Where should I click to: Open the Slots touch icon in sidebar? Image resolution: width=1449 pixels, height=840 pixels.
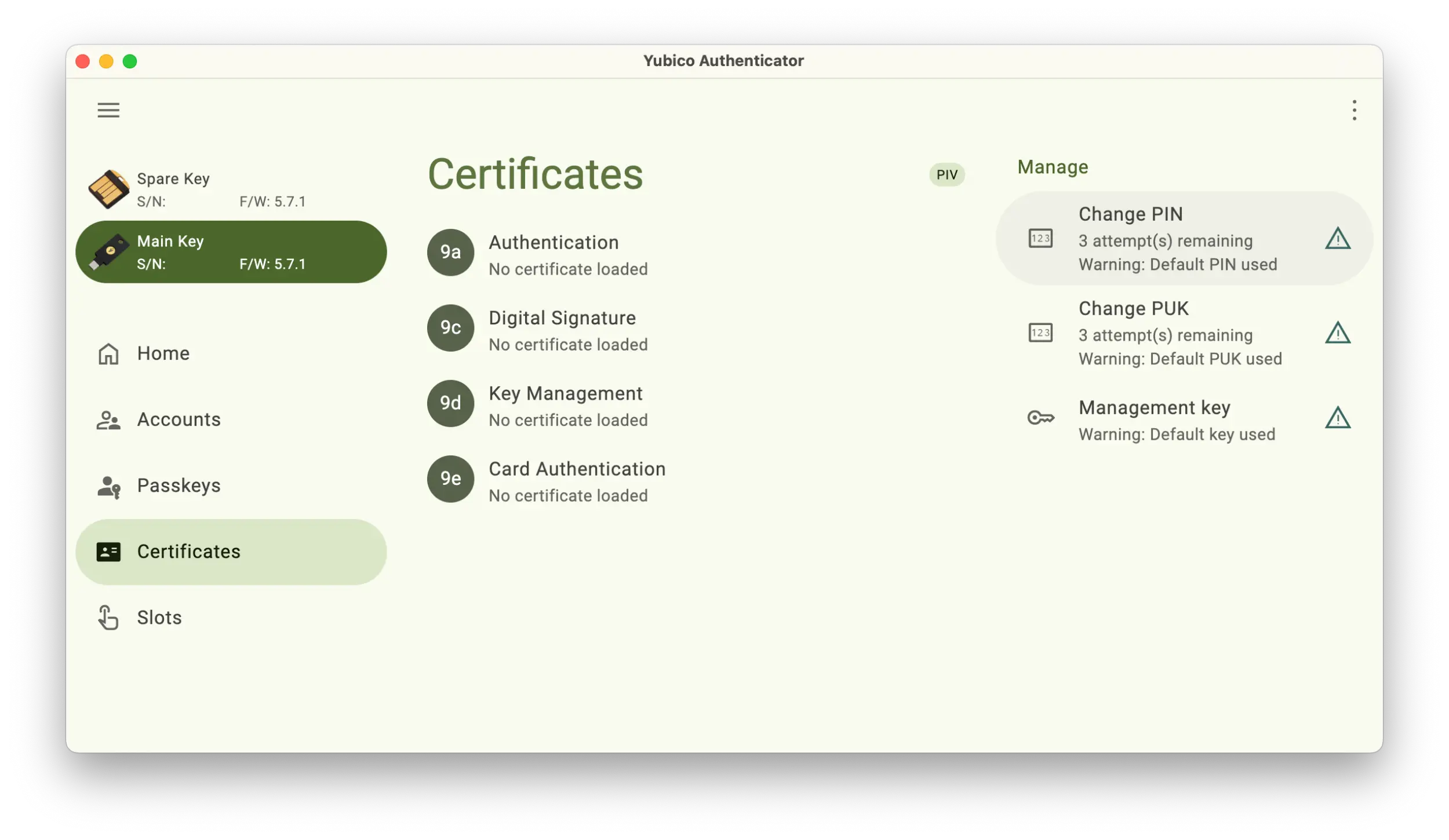[108, 617]
